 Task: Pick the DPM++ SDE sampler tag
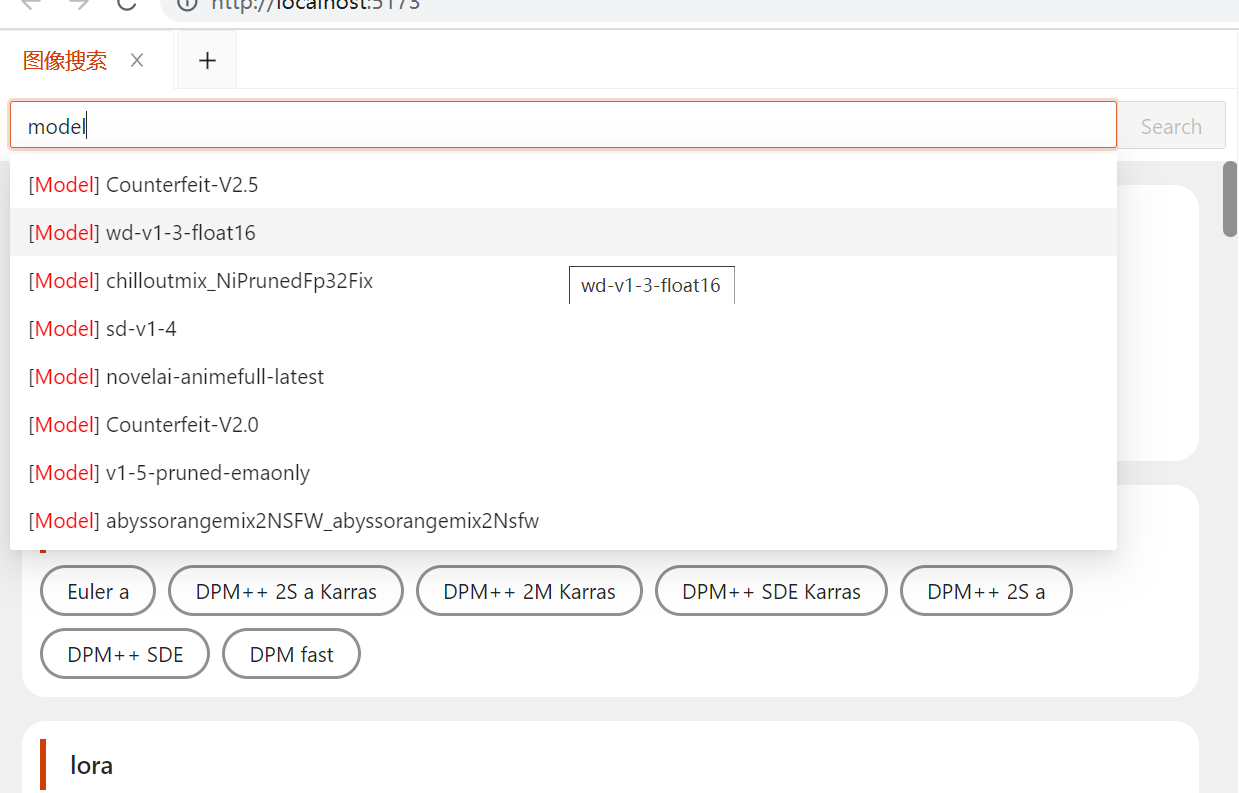(125, 654)
